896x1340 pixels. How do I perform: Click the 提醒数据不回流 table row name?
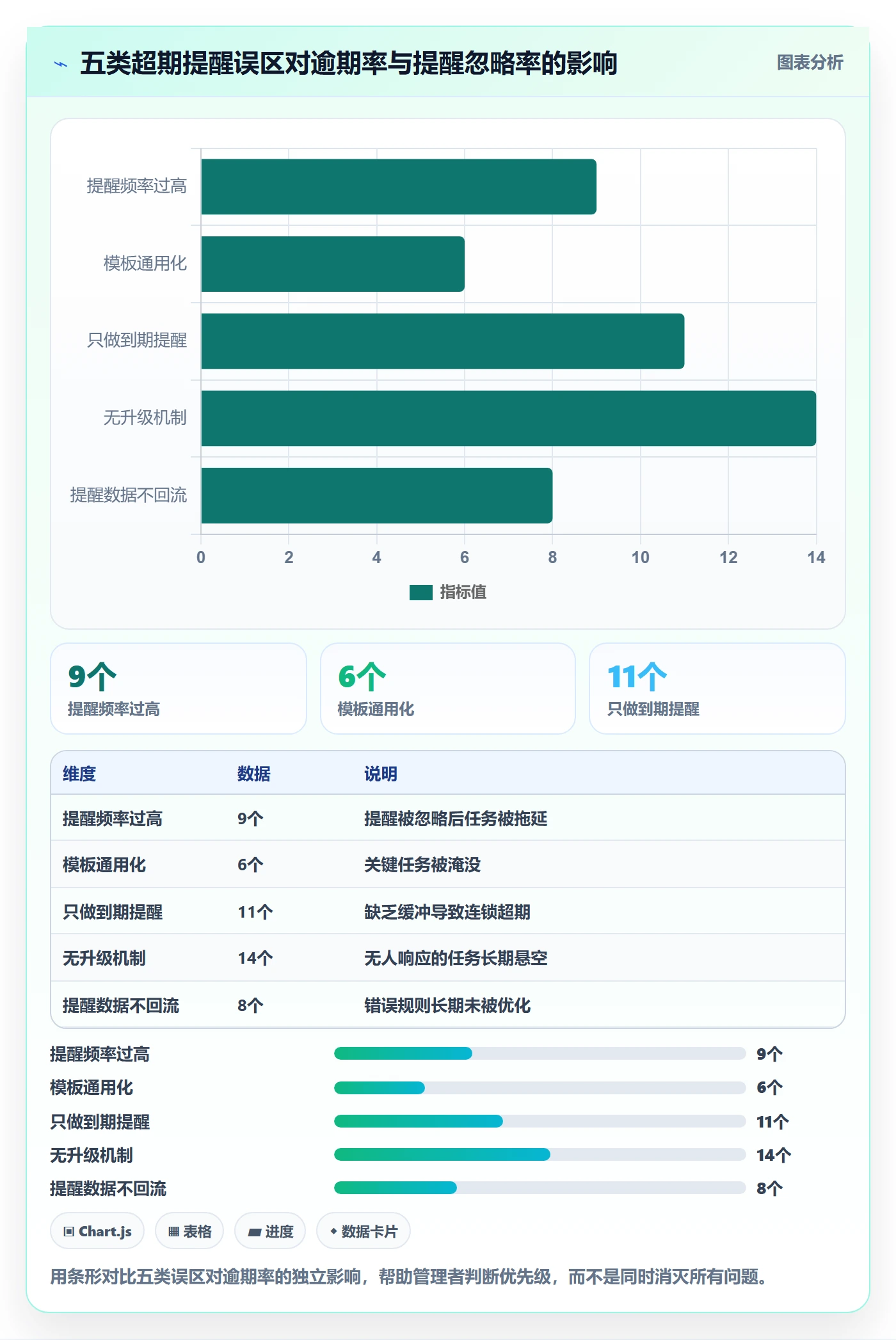[x=121, y=1005]
